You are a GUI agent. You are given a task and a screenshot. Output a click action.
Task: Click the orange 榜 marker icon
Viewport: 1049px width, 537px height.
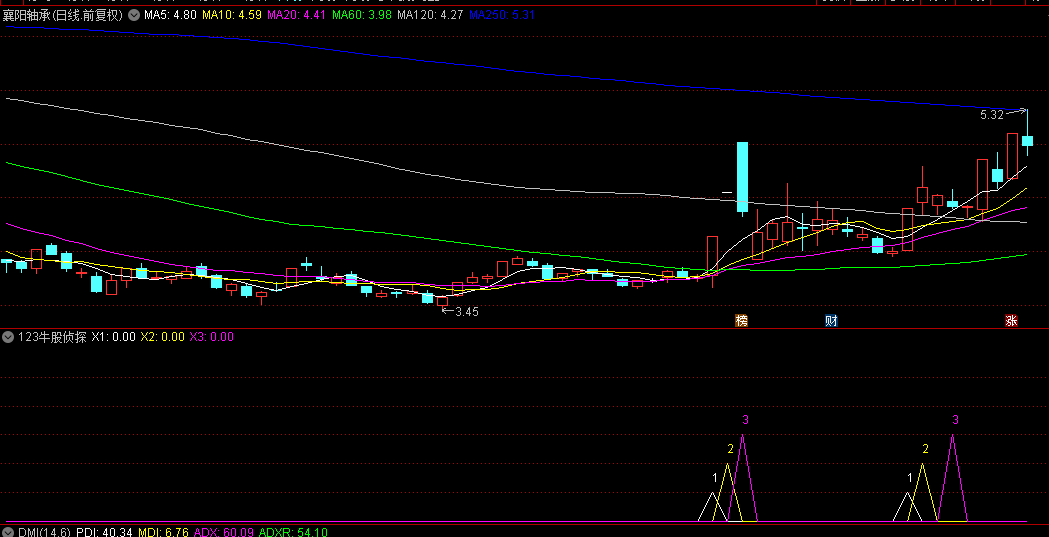tap(741, 320)
